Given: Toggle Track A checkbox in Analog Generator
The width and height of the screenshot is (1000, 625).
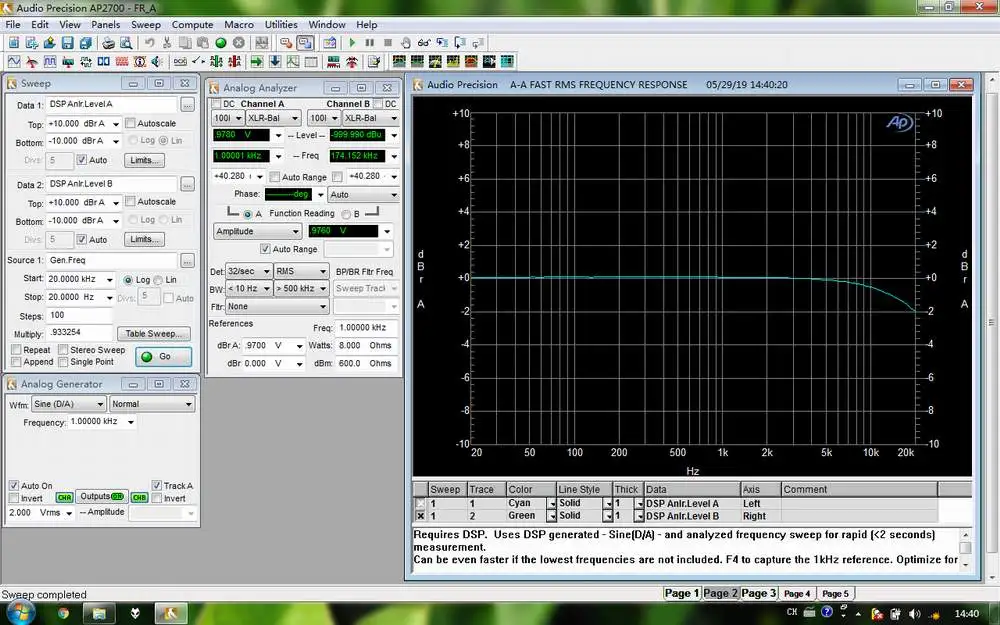Looking at the screenshot, I should click(x=157, y=485).
